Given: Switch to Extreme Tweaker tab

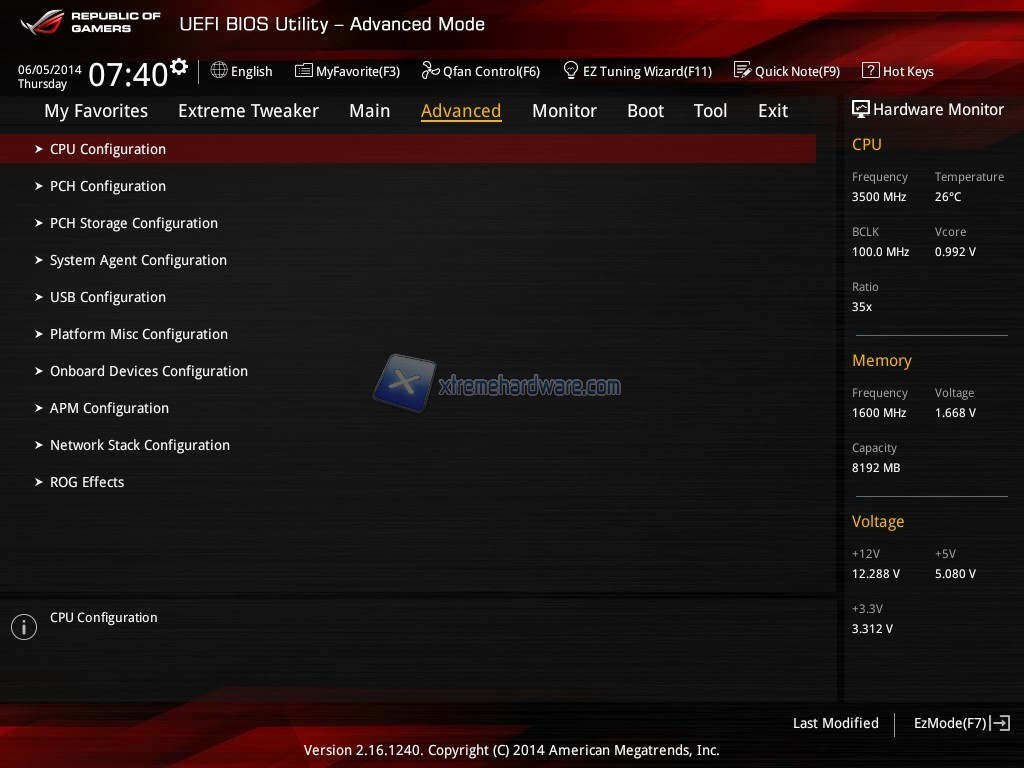Looking at the screenshot, I should [248, 111].
